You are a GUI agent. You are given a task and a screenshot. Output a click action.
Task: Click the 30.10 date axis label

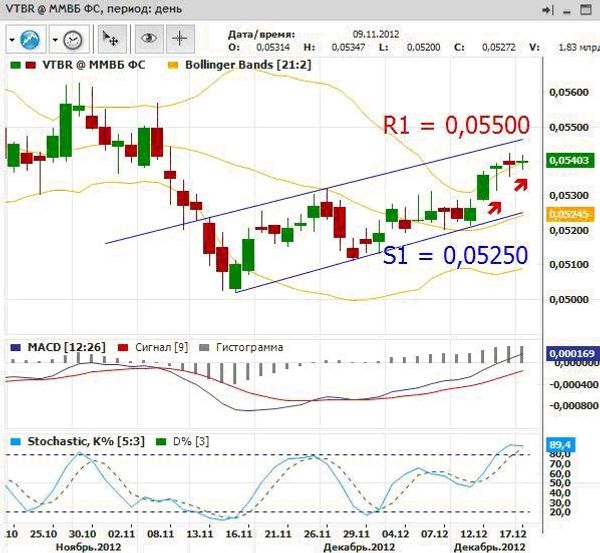pyautogui.click(x=82, y=534)
